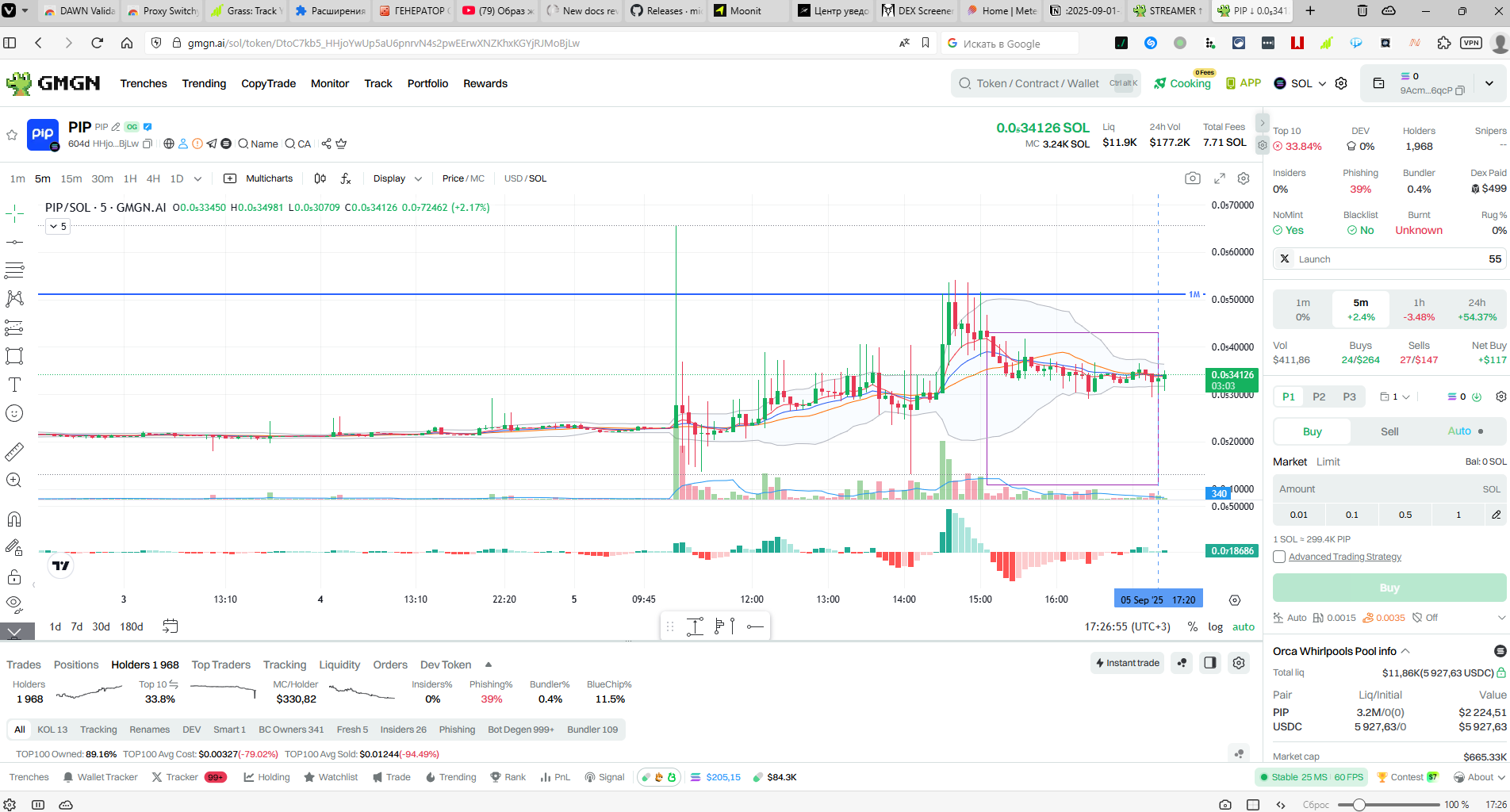The height and width of the screenshot is (812, 1510).
Task: Search Token / Contract / Wallet field
Action: point(1045,83)
